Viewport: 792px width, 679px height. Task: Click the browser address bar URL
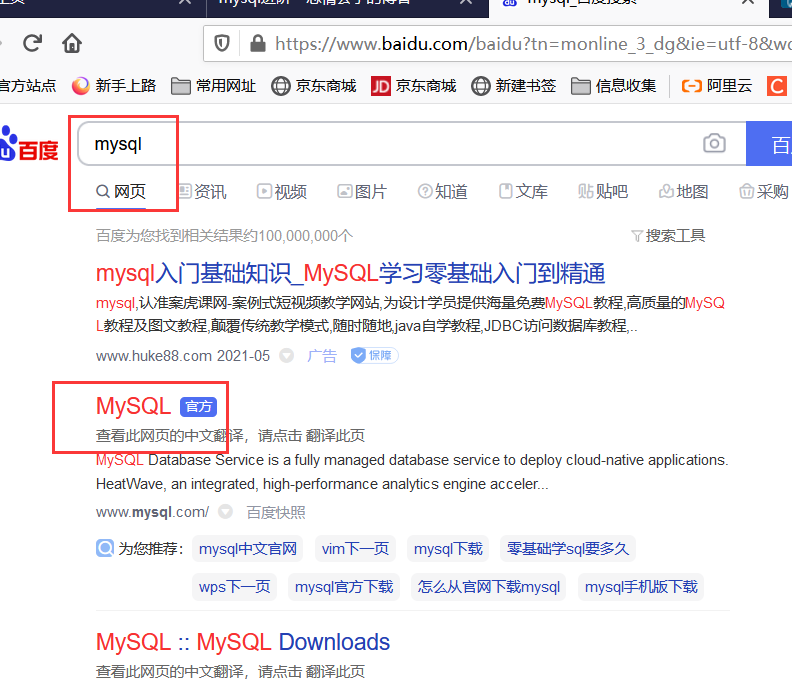click(533, 44)
